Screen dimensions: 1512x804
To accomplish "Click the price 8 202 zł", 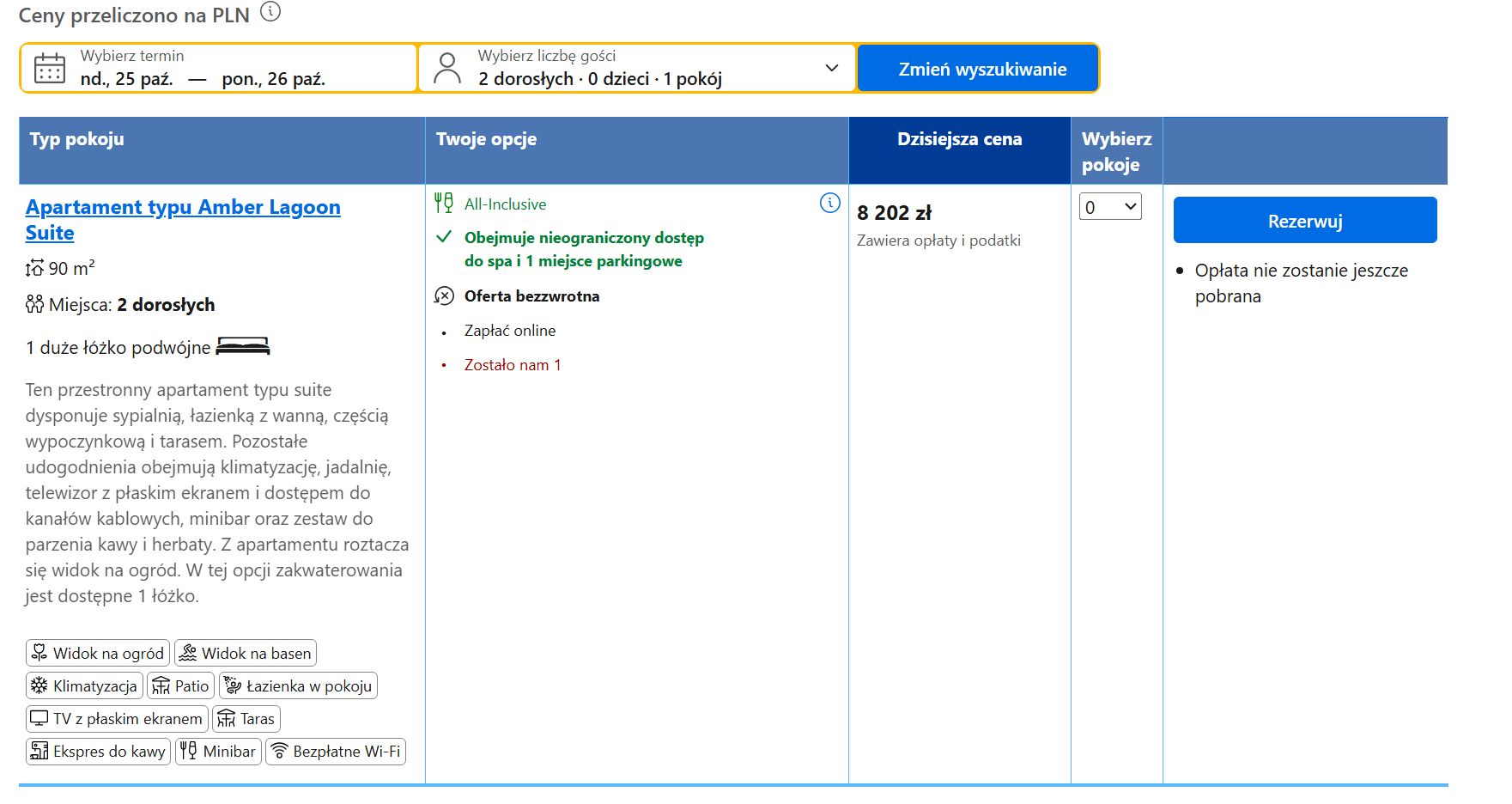I will coord(894,212).
